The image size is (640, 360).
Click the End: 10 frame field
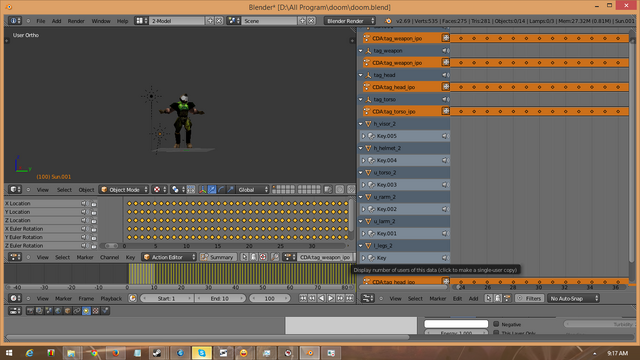point(220,298)
